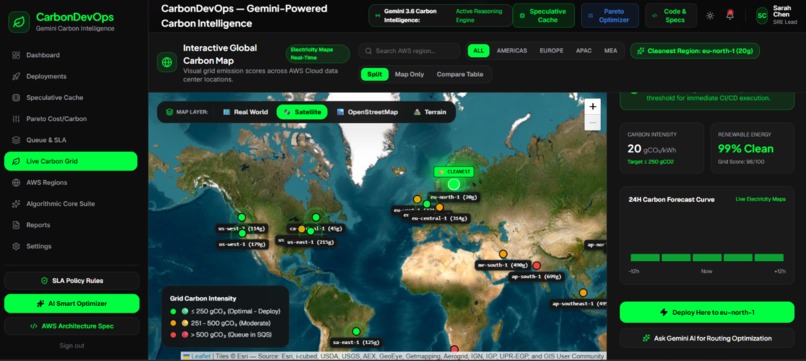The image size is (806, 361).
Task: Click the CLEANEST tag on map
Action: click(453, 172)
